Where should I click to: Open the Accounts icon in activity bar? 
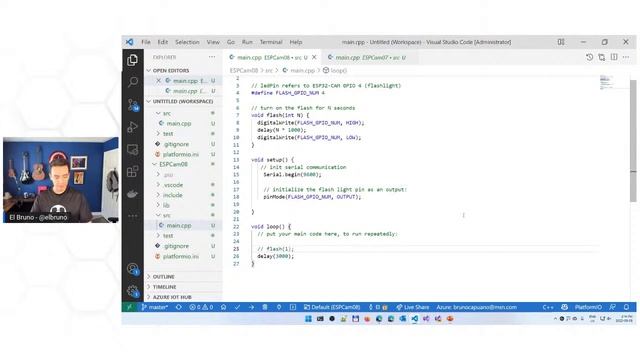pyautogui.click(x=133, y=269)
